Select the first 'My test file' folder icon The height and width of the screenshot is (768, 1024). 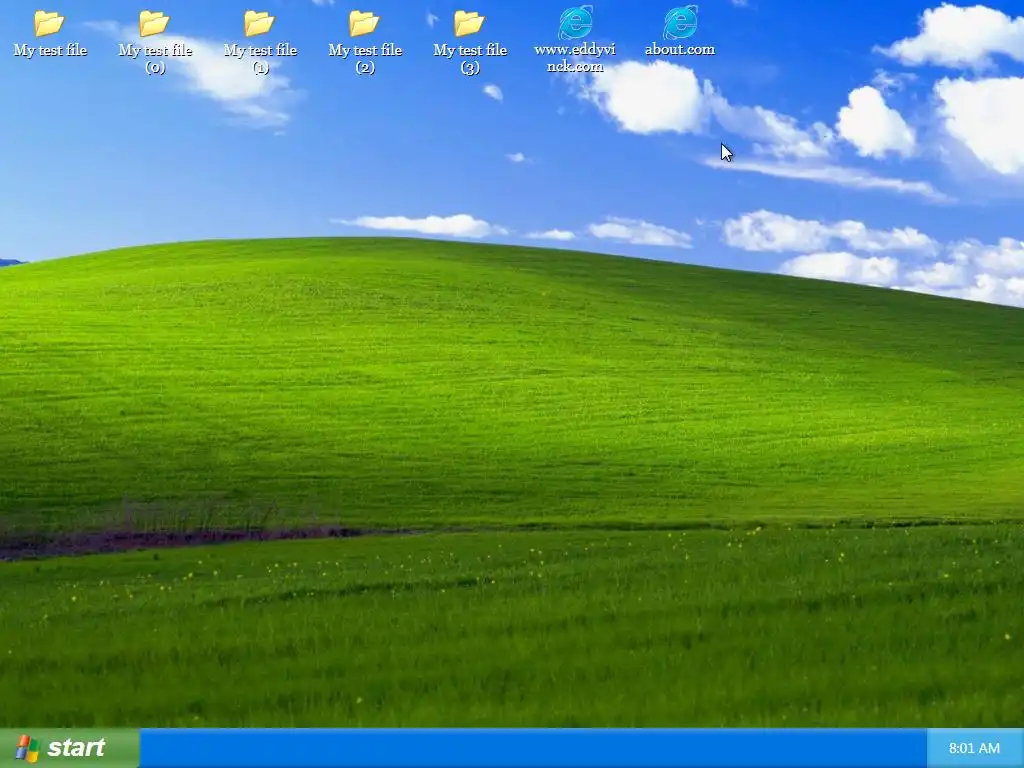pyautogui.click(x=49, y=24)
